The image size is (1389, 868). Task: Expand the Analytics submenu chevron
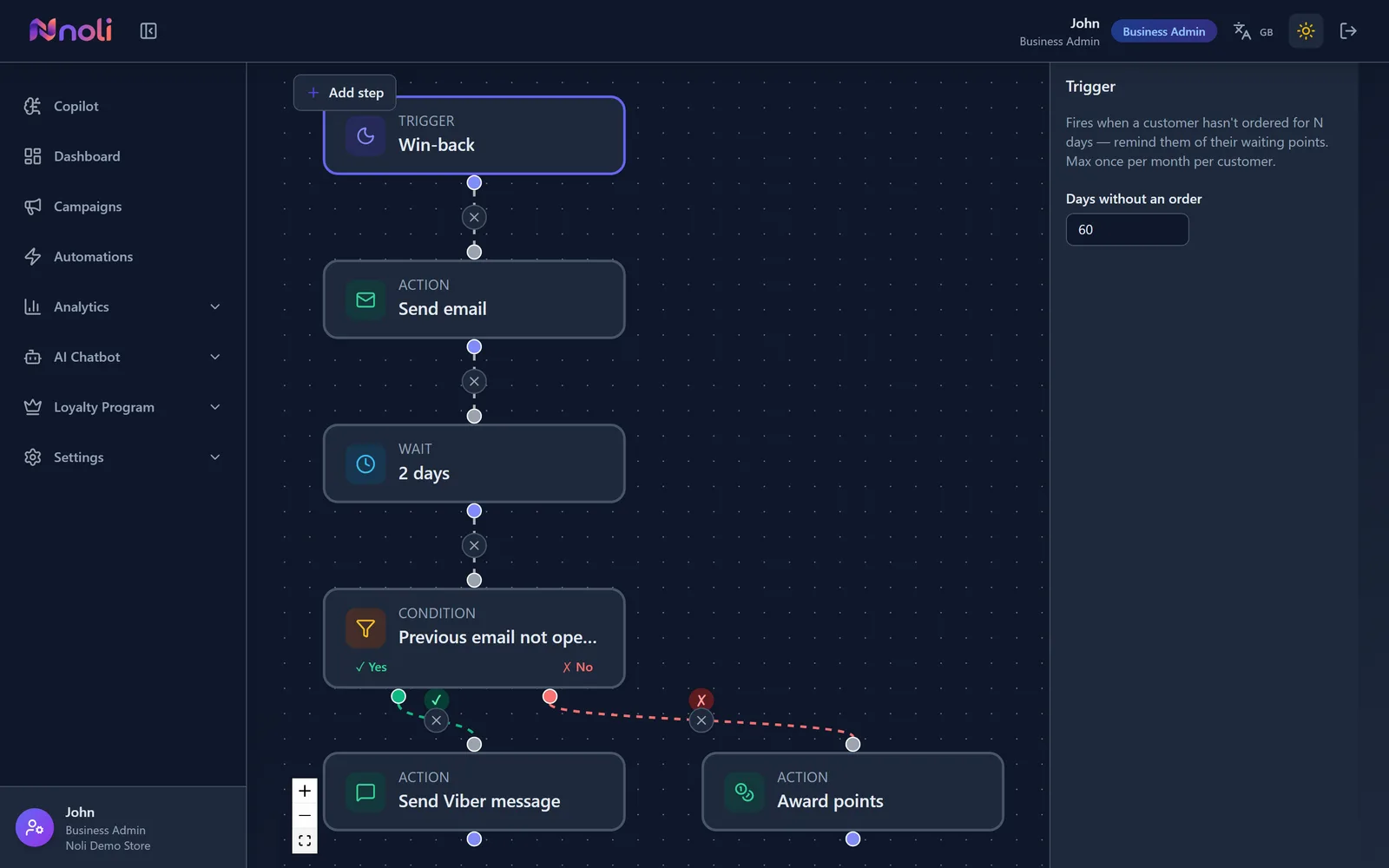[215, 307]
